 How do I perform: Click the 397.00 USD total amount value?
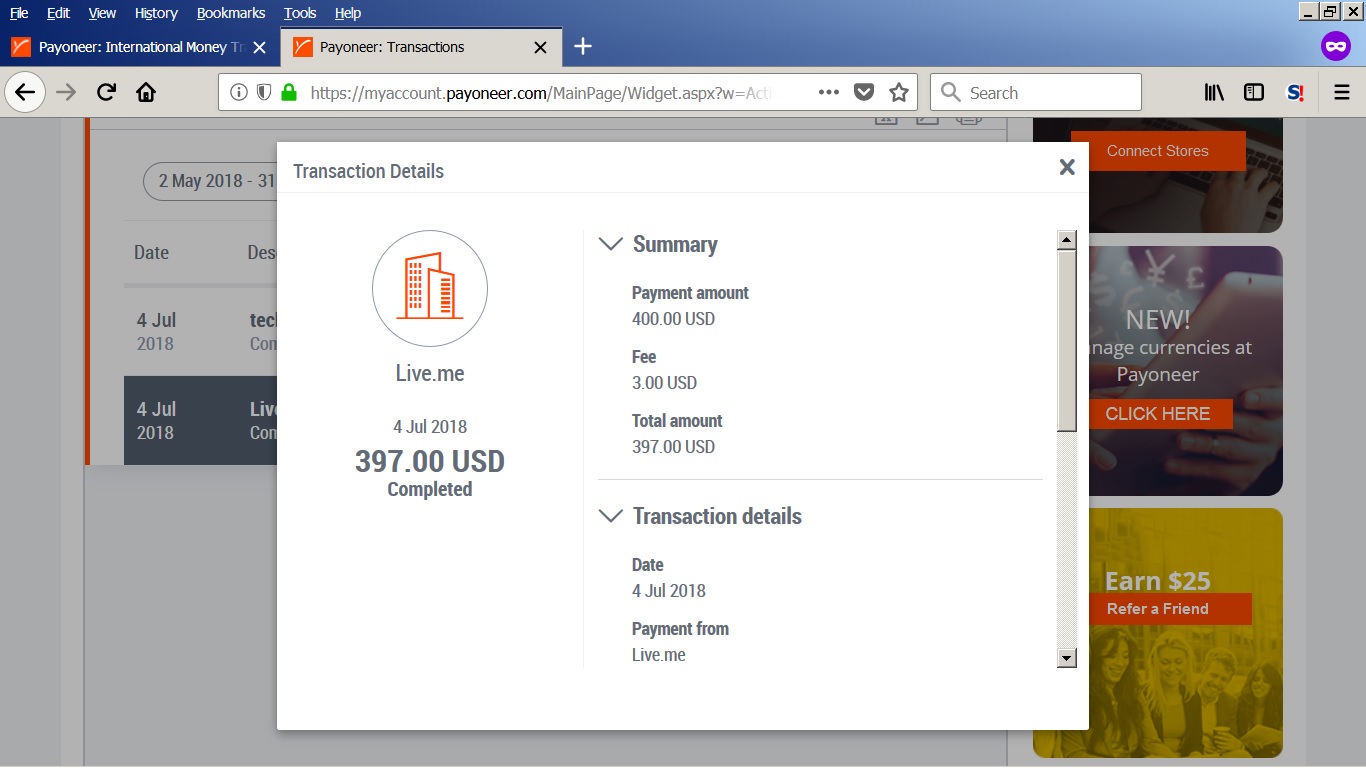[x=673, y=447]
